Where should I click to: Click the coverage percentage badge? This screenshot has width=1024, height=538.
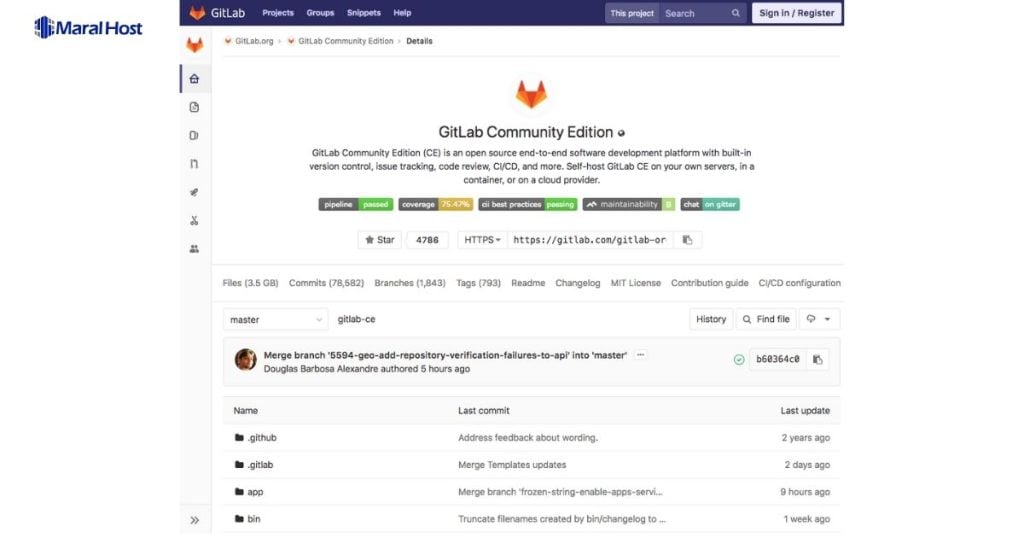click(x=436, y=204)
